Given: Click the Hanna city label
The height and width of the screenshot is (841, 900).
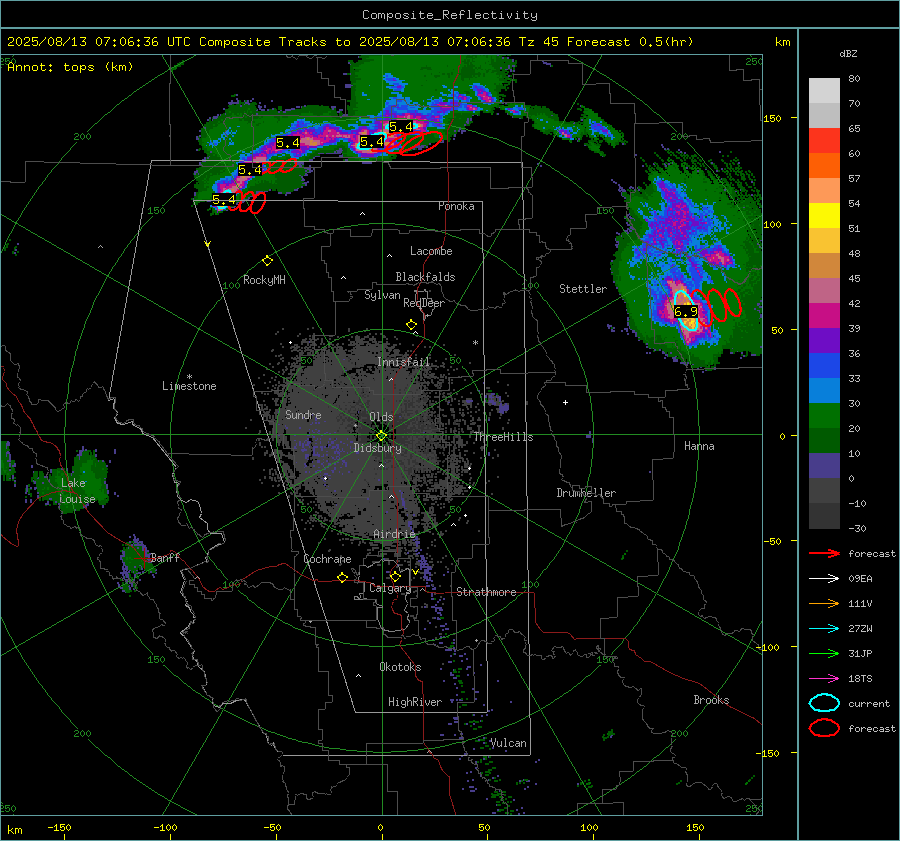Looking at the screenshot, I should [x=699, y=446].
